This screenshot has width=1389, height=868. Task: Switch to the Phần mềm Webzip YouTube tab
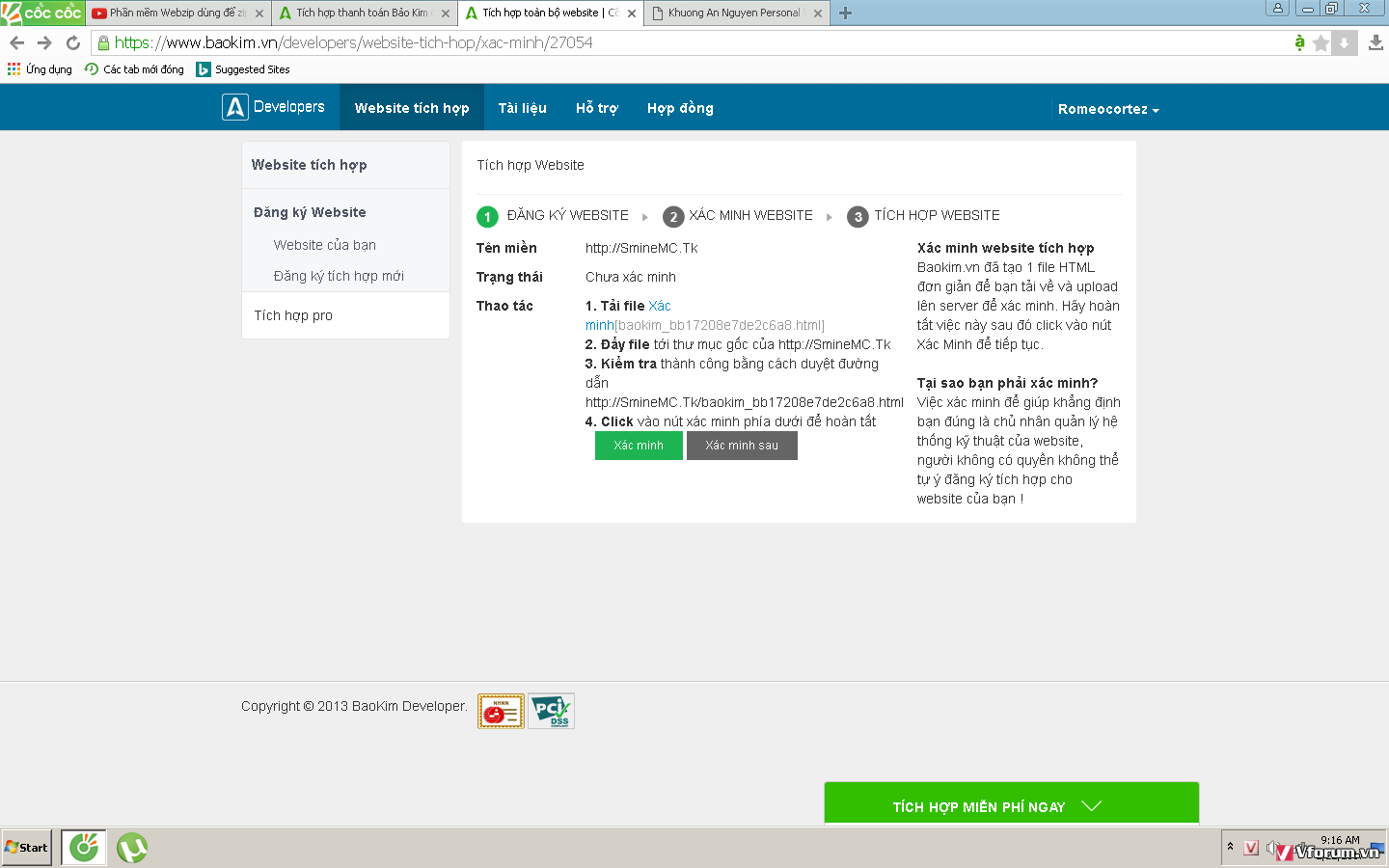pos(177,14)
